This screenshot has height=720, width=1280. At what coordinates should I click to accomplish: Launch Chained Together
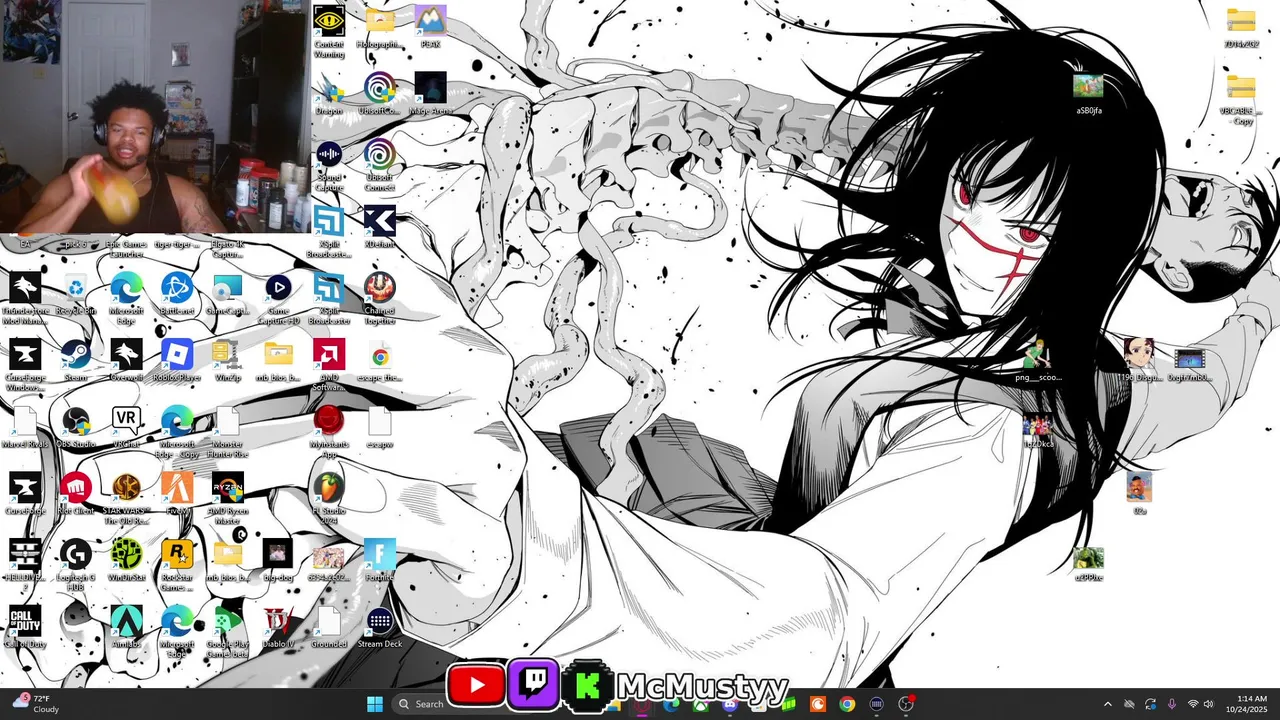380,299
